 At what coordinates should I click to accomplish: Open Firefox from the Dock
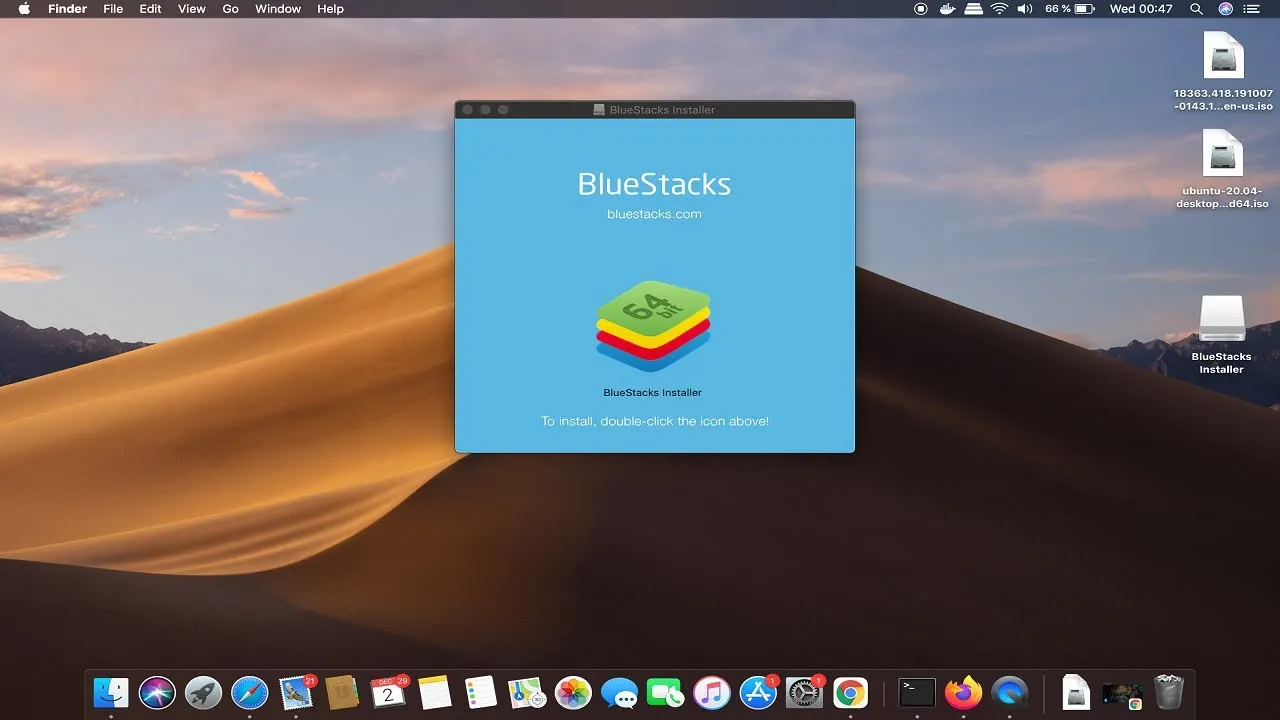(x=963, y=691)
